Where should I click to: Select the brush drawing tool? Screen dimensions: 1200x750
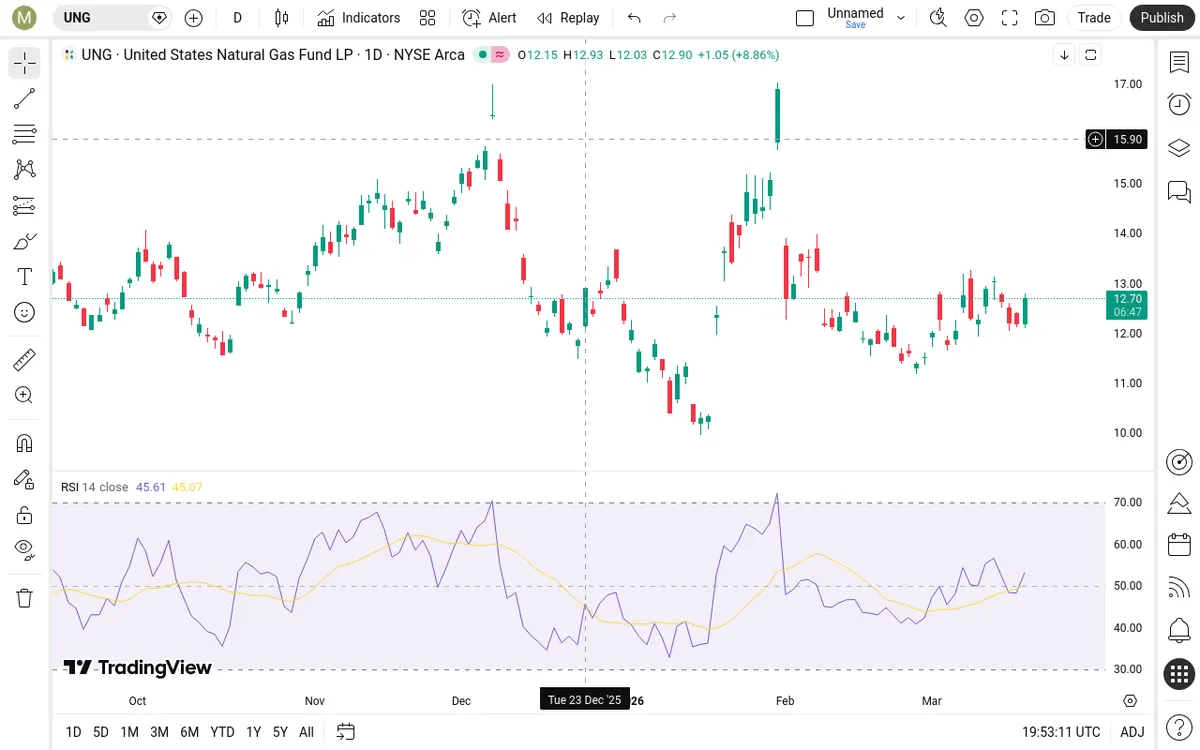(x=25, y=241)
